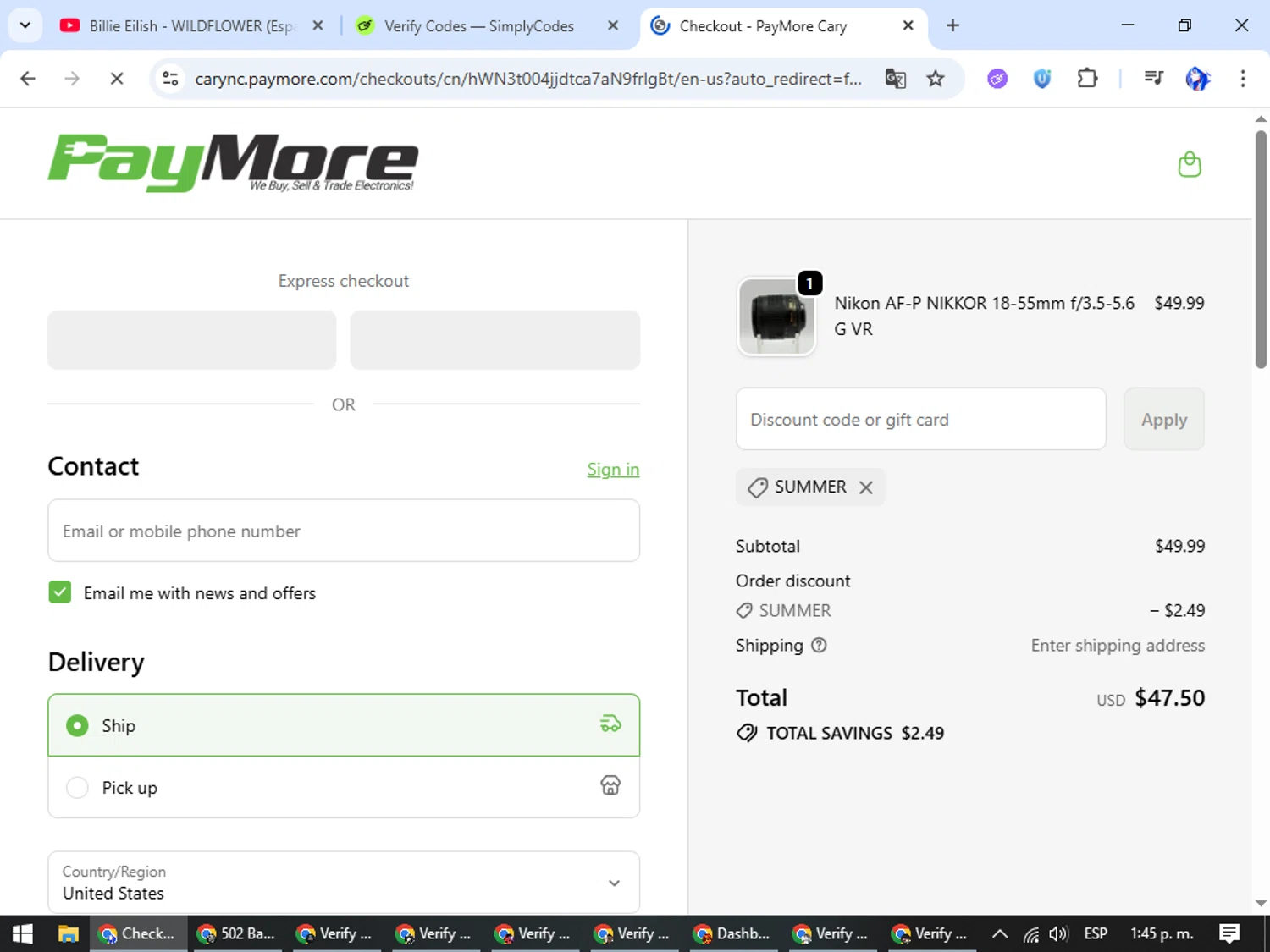Show hidden system tray icons

(1000, 933)
